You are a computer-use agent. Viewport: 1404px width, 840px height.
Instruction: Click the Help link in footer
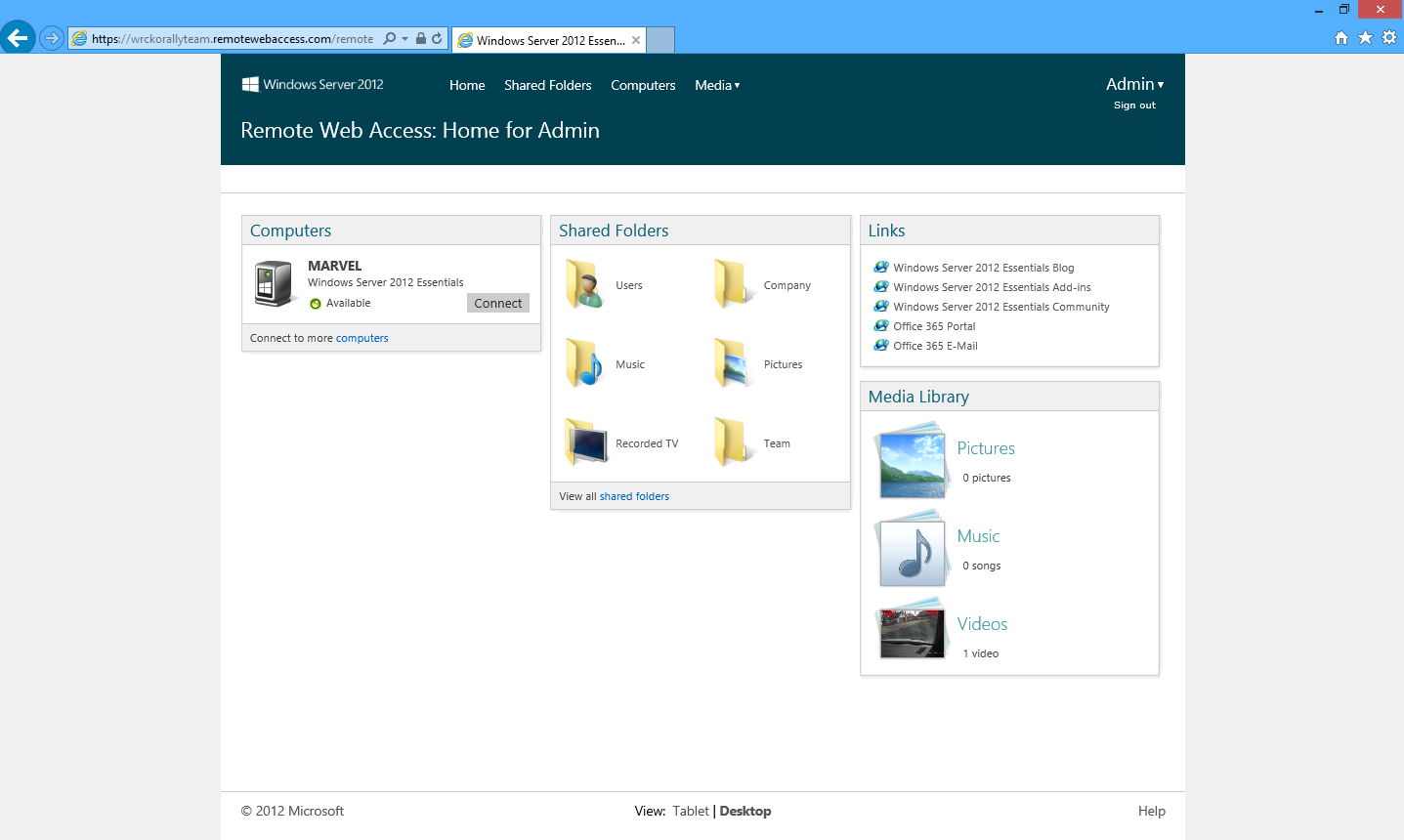pos(1152,811)
